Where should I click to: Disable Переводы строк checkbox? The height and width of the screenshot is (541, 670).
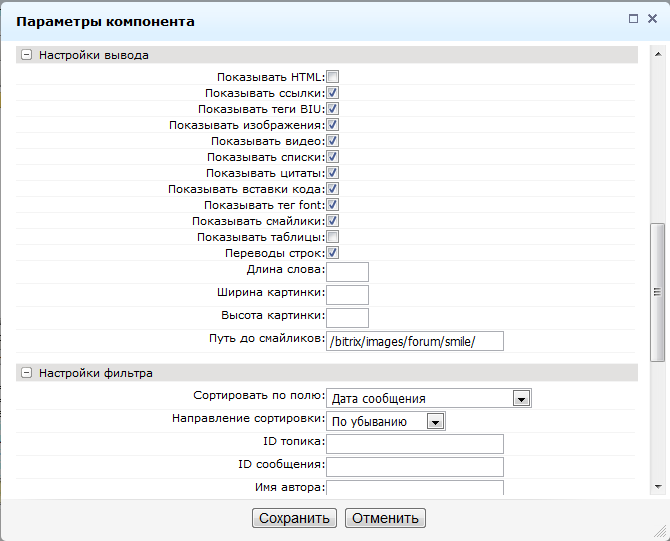[333, 253]
